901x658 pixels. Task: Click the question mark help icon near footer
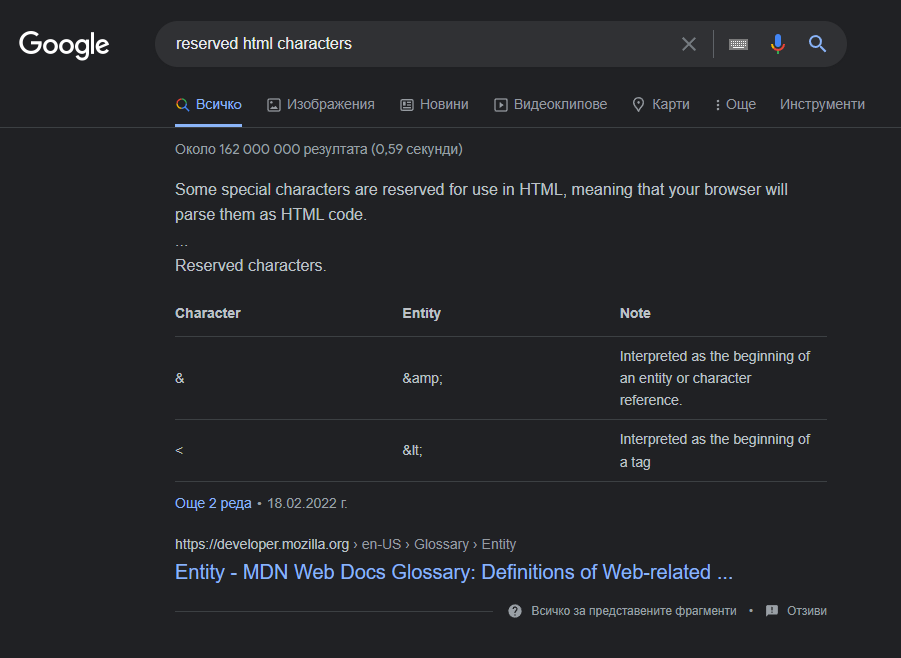[515, 610]
